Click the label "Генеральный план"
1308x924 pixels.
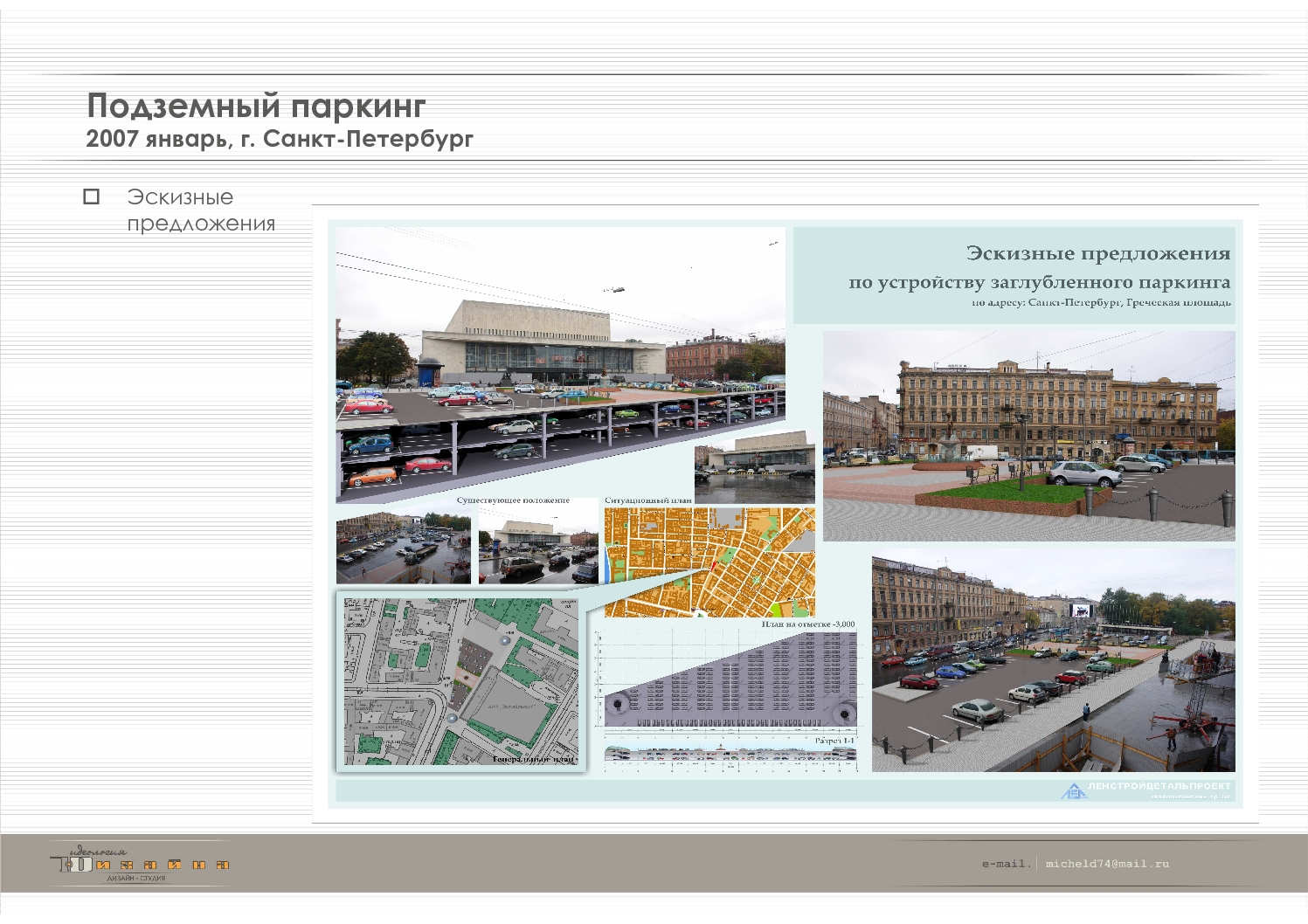coord(534,759)
